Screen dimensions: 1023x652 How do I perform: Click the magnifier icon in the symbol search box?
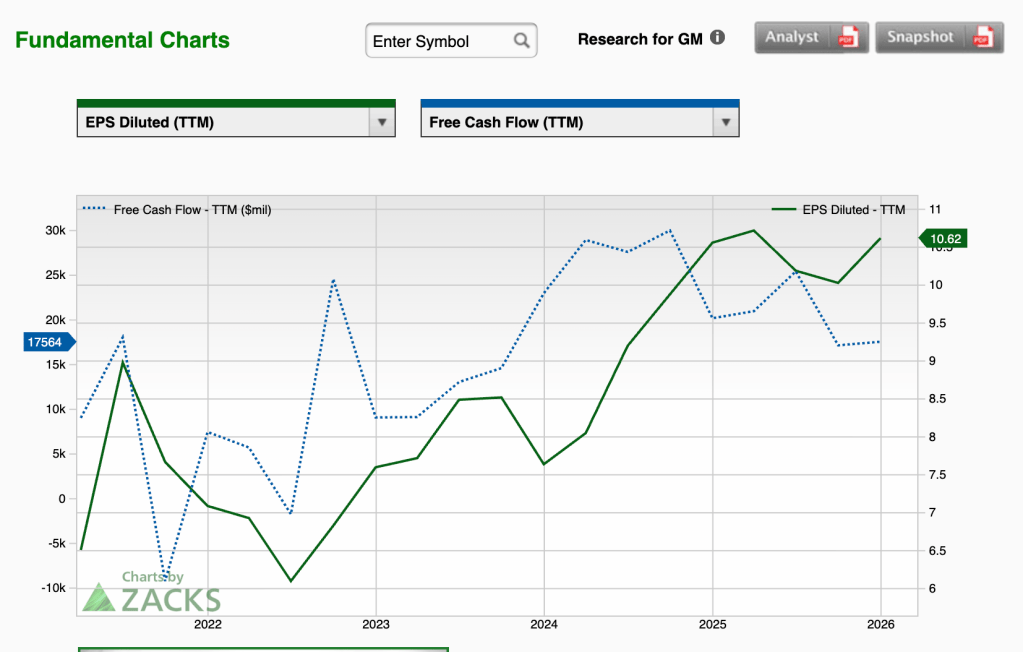(x=521, y=41)
